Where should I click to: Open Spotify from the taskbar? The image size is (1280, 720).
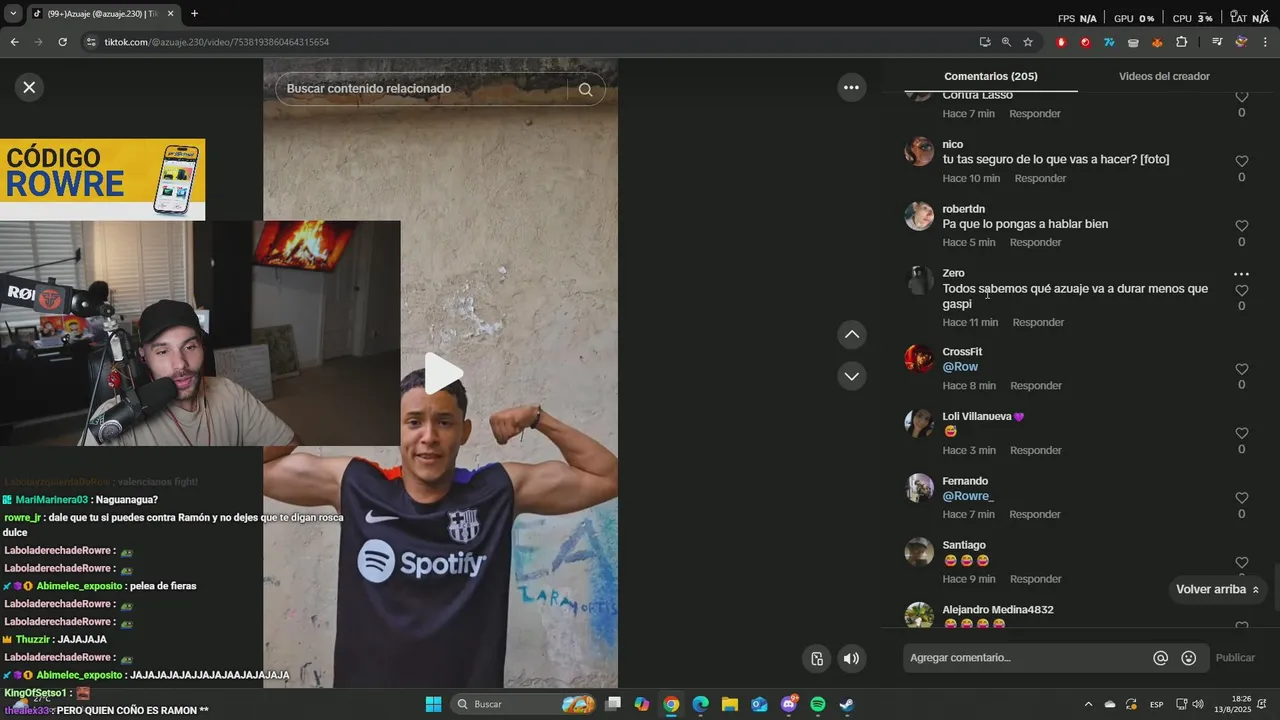pos(817,704)
